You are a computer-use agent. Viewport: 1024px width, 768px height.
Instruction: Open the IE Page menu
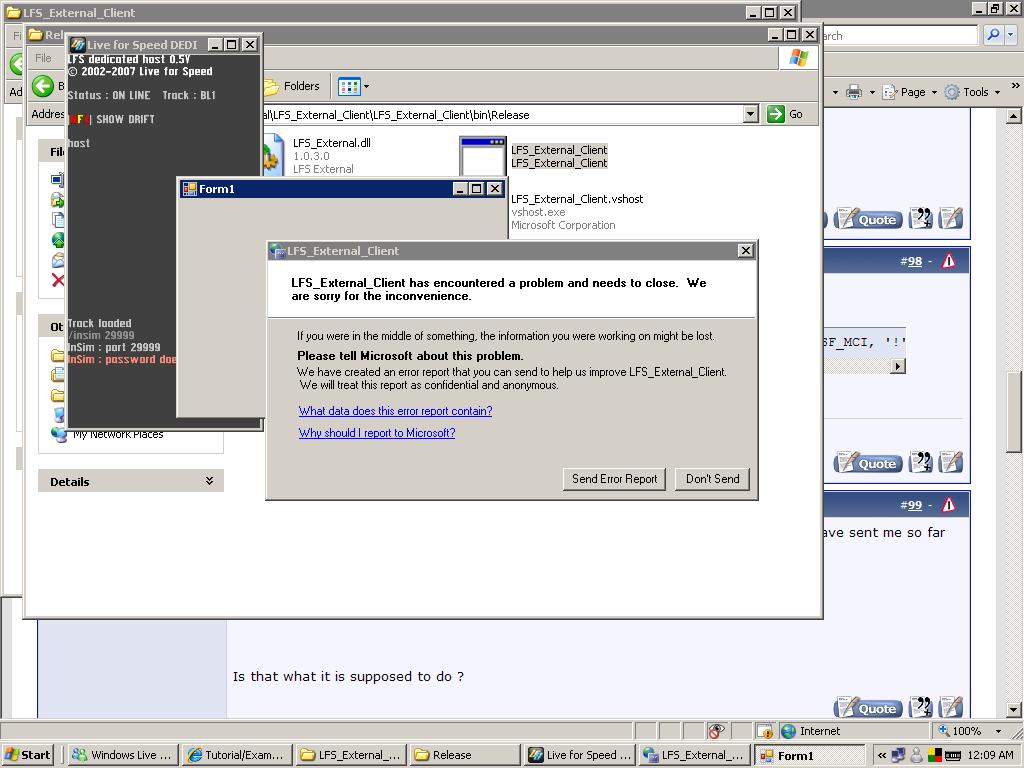click(909, 92)
